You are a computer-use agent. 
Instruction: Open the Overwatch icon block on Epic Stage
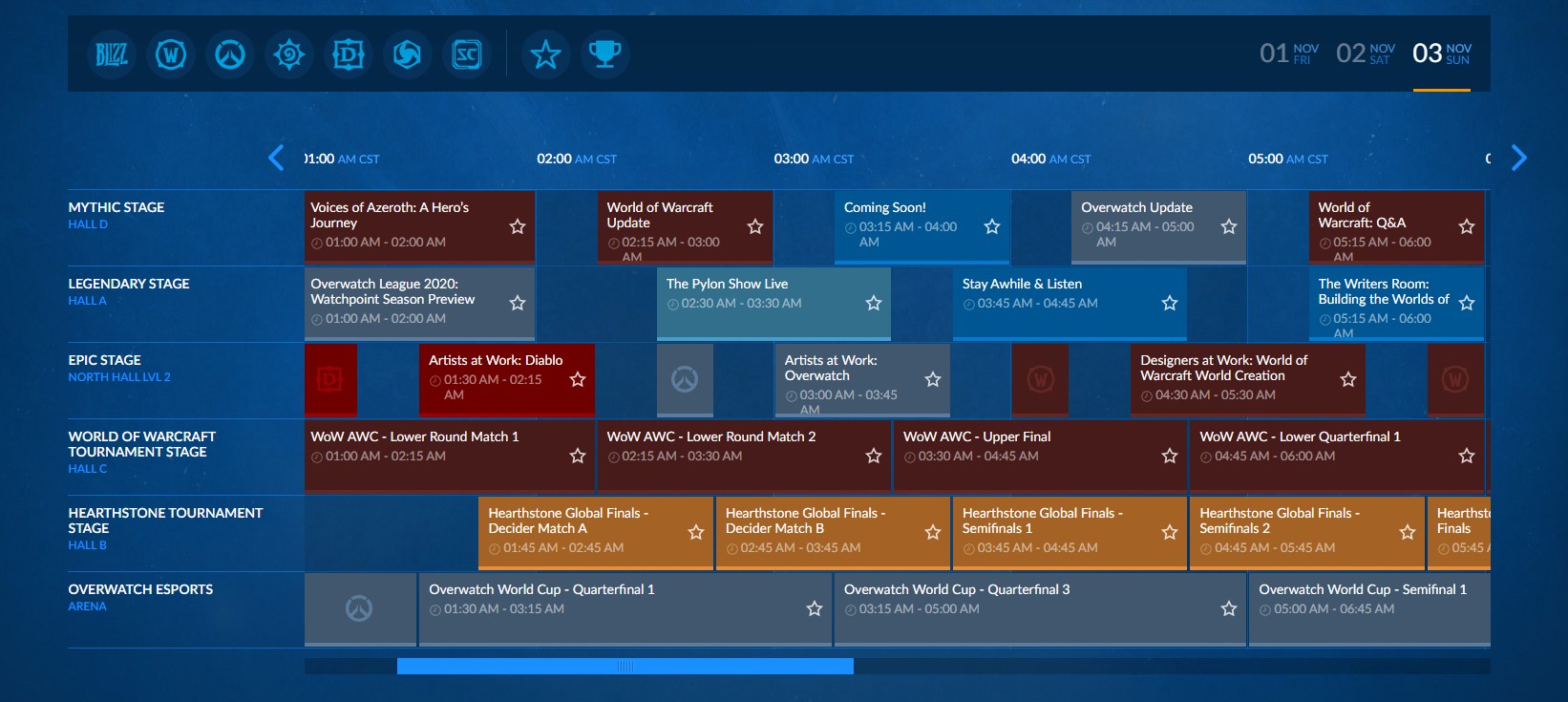(685, 380)
